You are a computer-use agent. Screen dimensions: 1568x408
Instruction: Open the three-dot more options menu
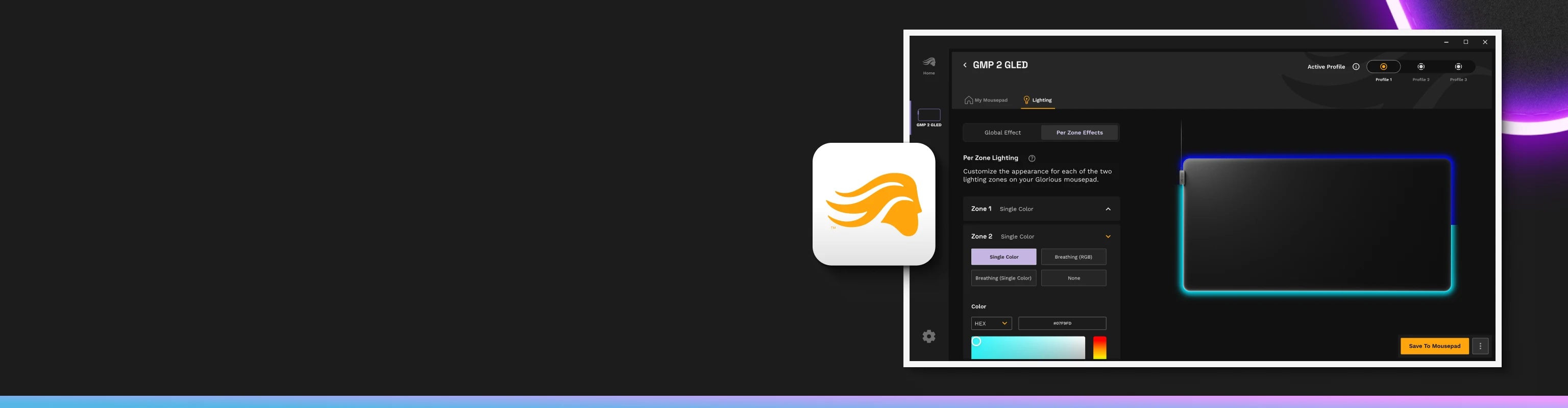tap(1480, 346)
